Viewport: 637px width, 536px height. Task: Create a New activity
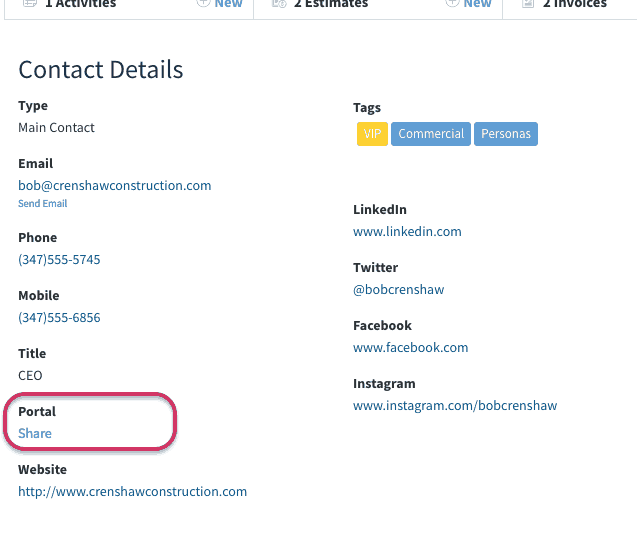pos(228,4)
